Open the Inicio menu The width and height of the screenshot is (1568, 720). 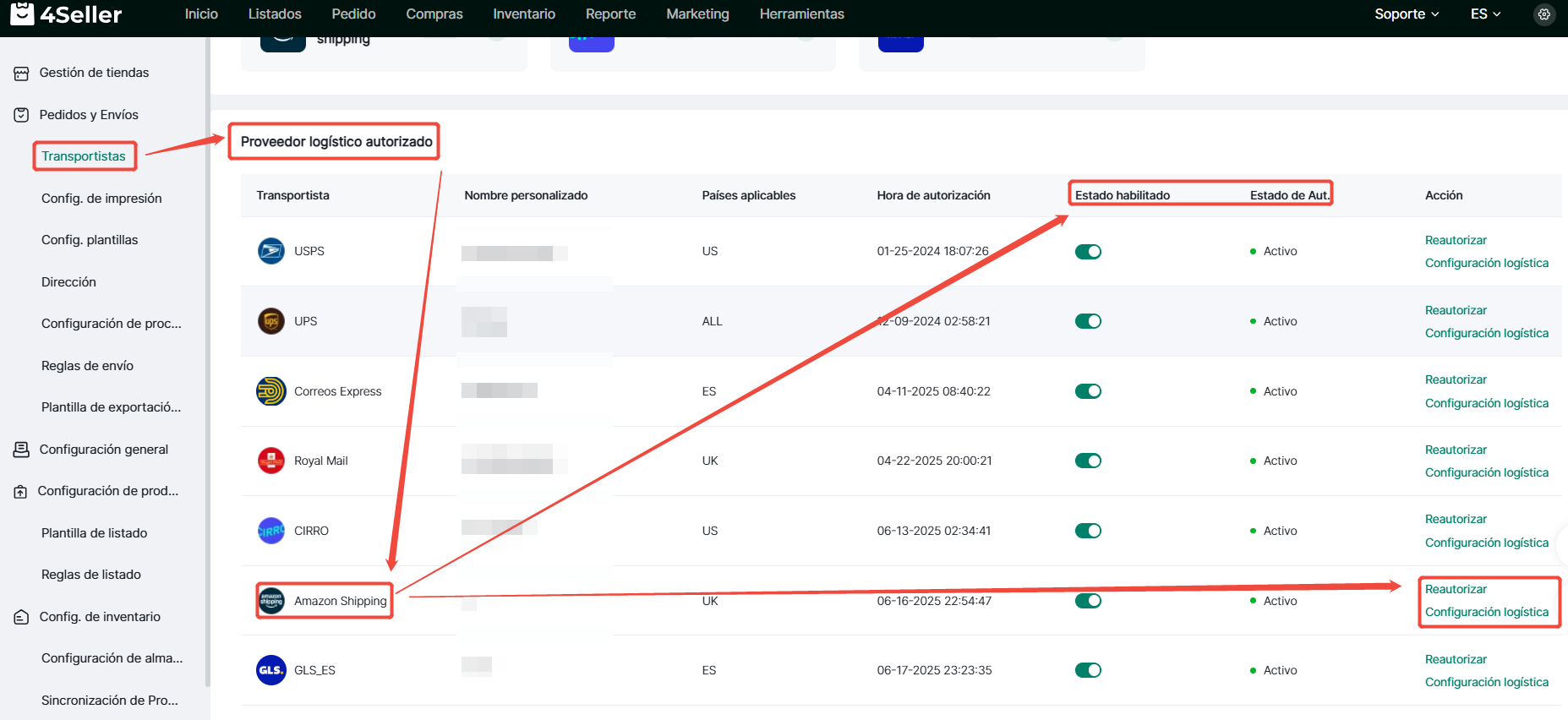coord(201,14)
